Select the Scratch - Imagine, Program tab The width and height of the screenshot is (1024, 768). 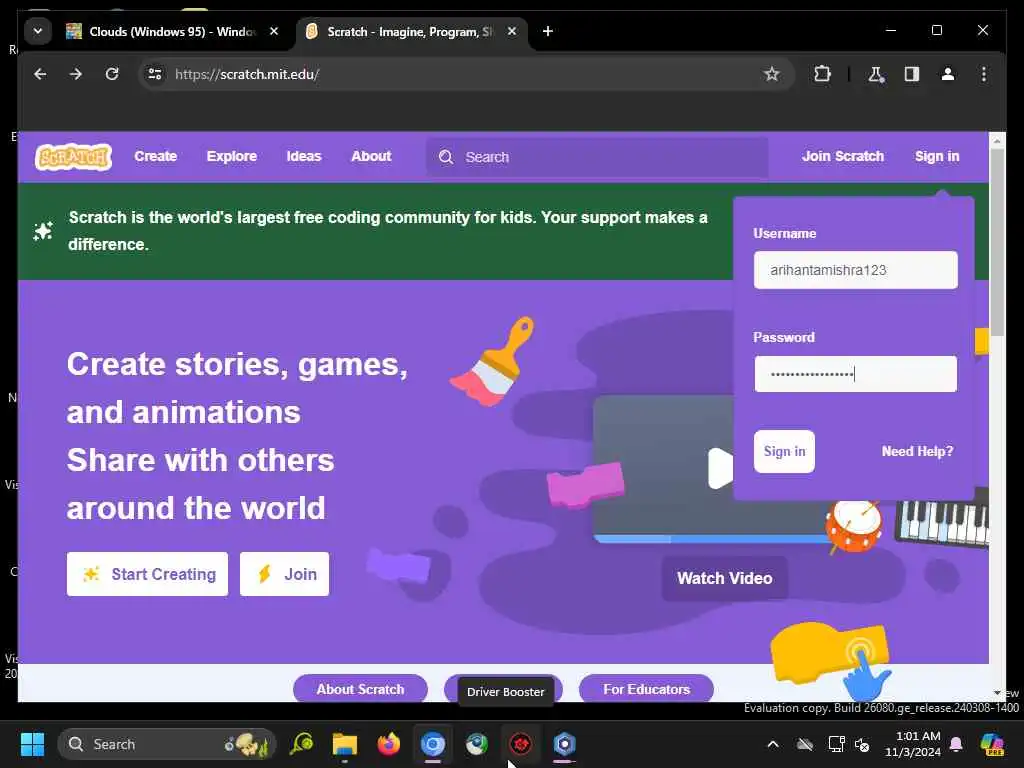coord(410,31)
